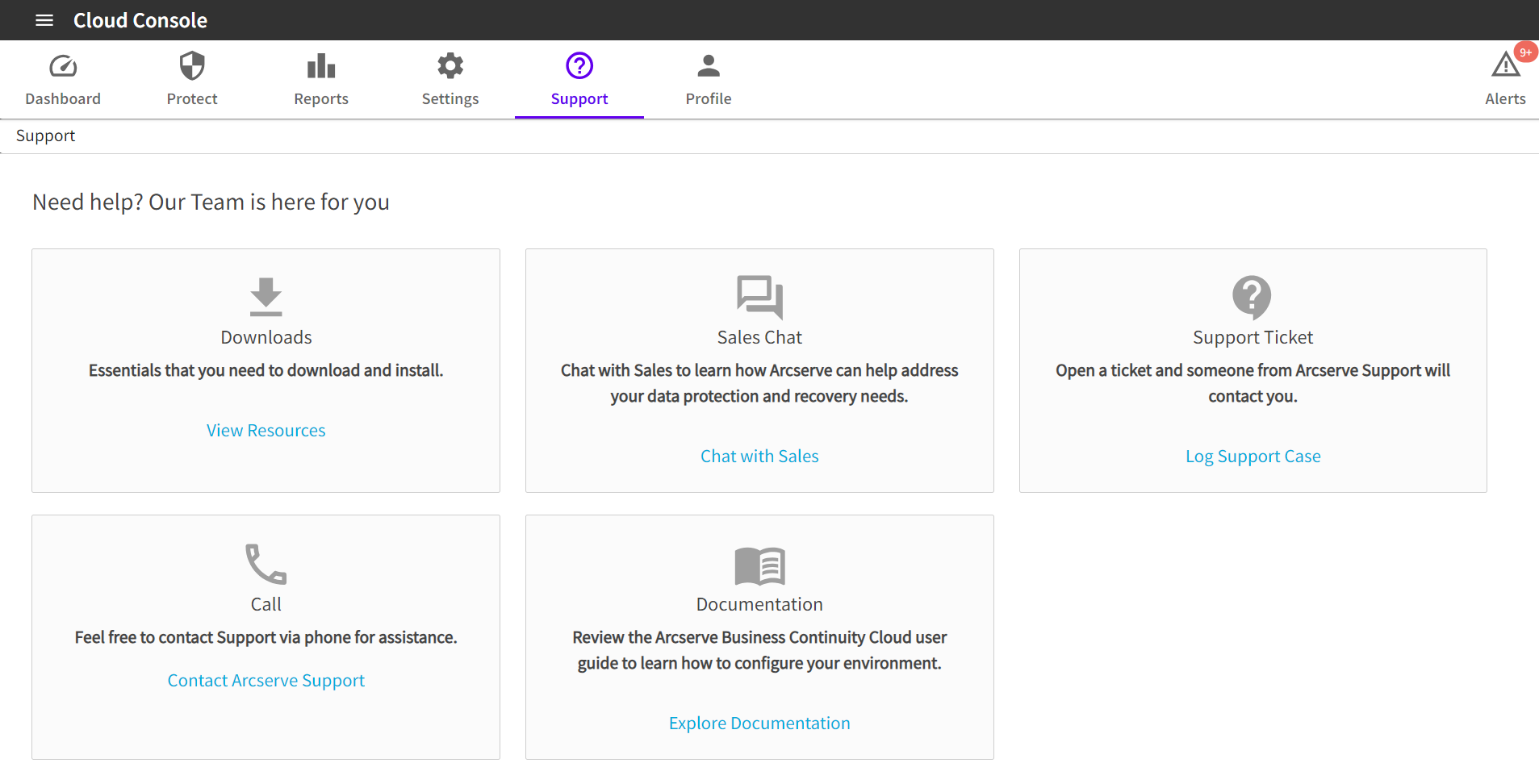
Task: Select the Support tab
Action: (x=579, y=79)
